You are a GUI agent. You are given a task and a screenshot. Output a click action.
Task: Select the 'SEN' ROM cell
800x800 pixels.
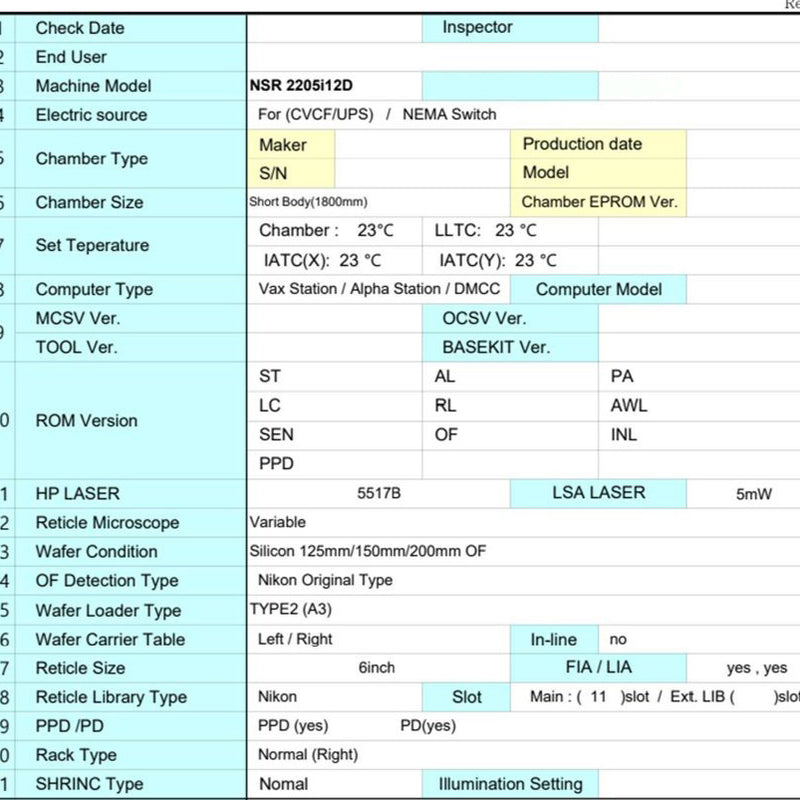point(335,435)
